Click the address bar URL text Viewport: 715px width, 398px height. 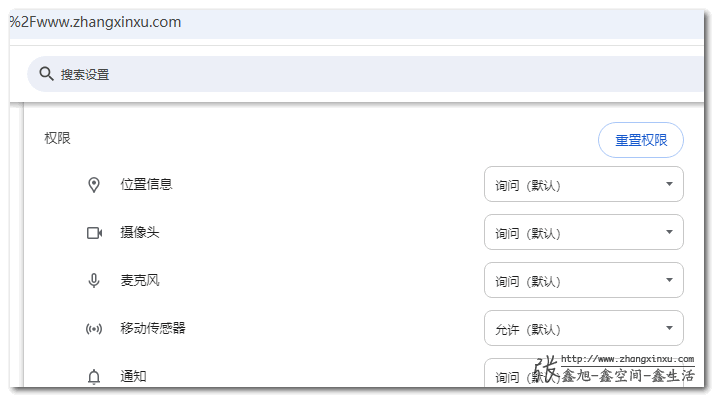click(x=95, y=22)
